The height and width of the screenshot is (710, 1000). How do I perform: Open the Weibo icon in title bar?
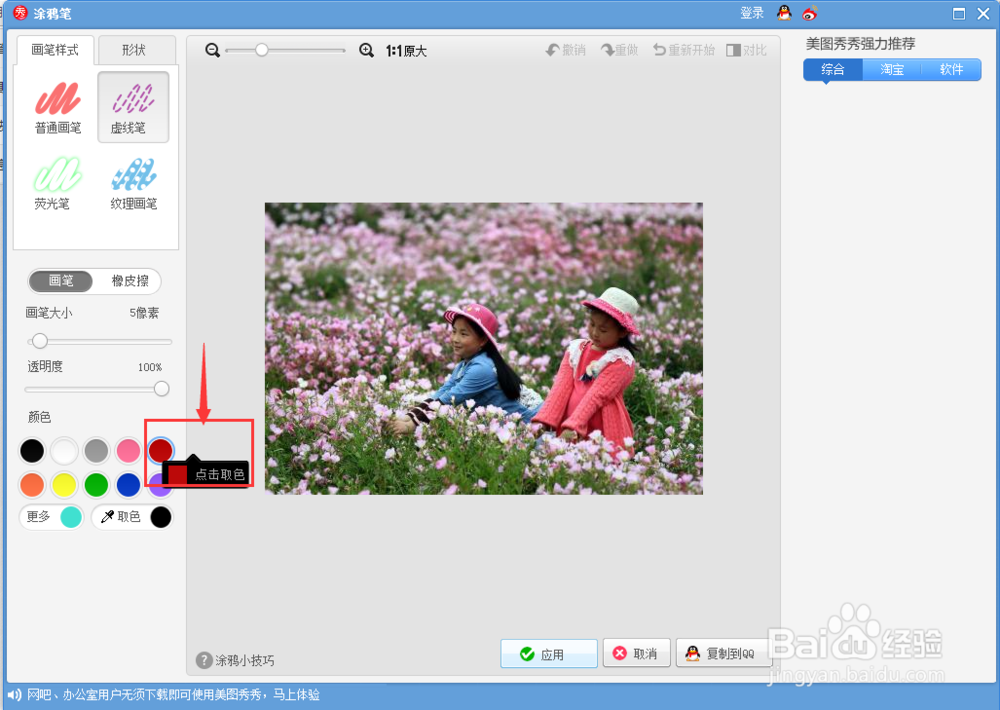point(809,13)
